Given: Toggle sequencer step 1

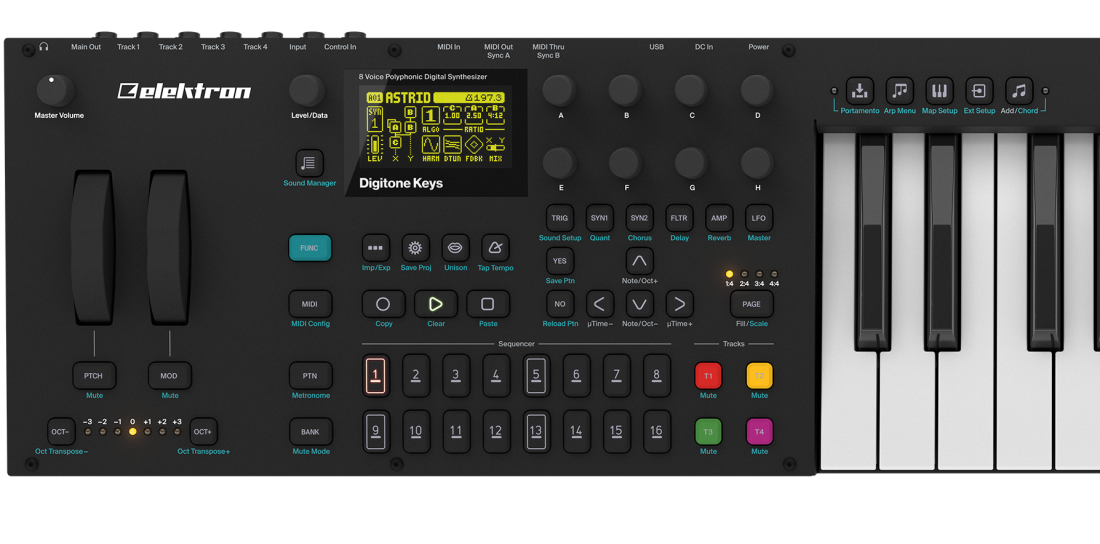Looking at the screenshot, I should (x=376, y=376).
